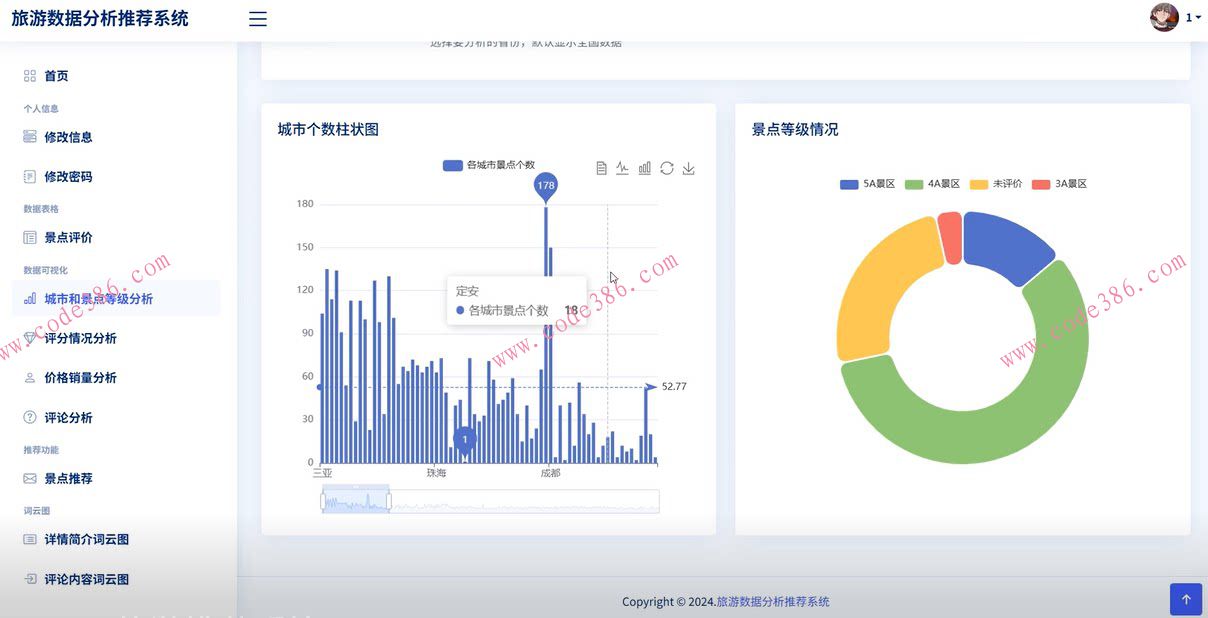Open the chart data view icon
This screenshot has height=618, width=1208.
pyautogui.click(x=601, y=168)
